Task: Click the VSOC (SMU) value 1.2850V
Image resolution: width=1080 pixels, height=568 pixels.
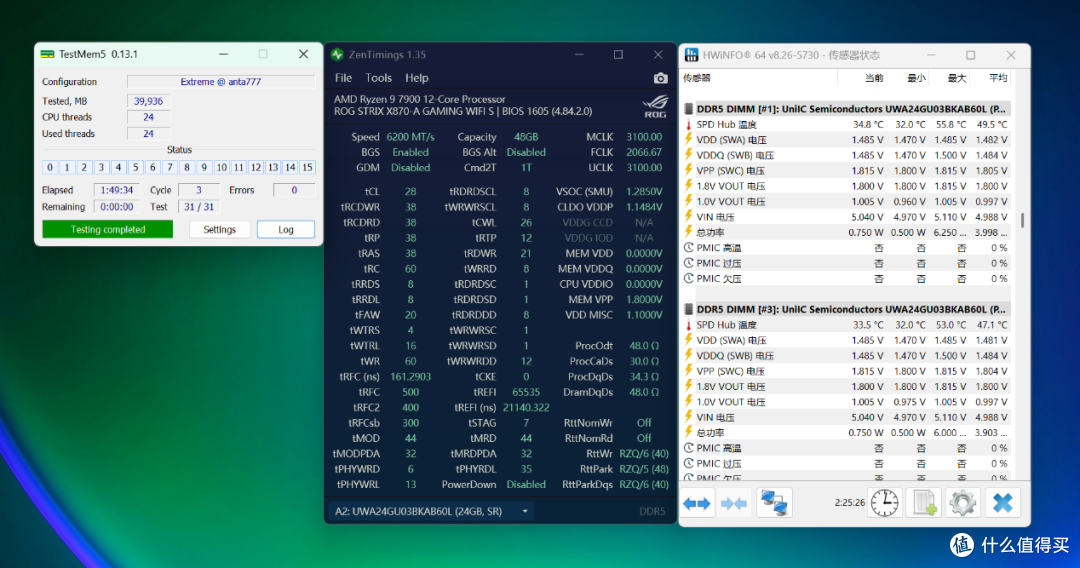Action: coord(643,191)
